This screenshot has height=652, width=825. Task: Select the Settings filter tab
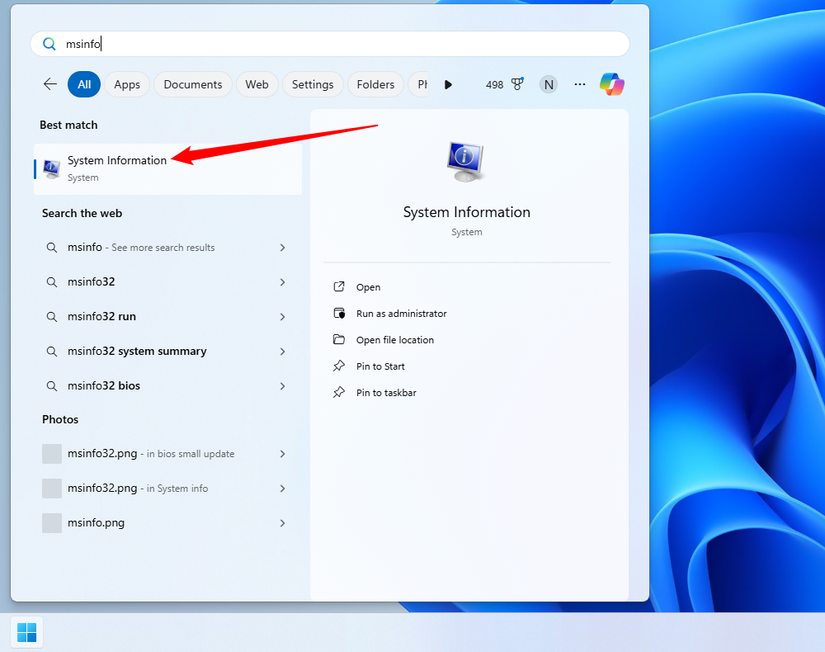[x=312, y=85]
